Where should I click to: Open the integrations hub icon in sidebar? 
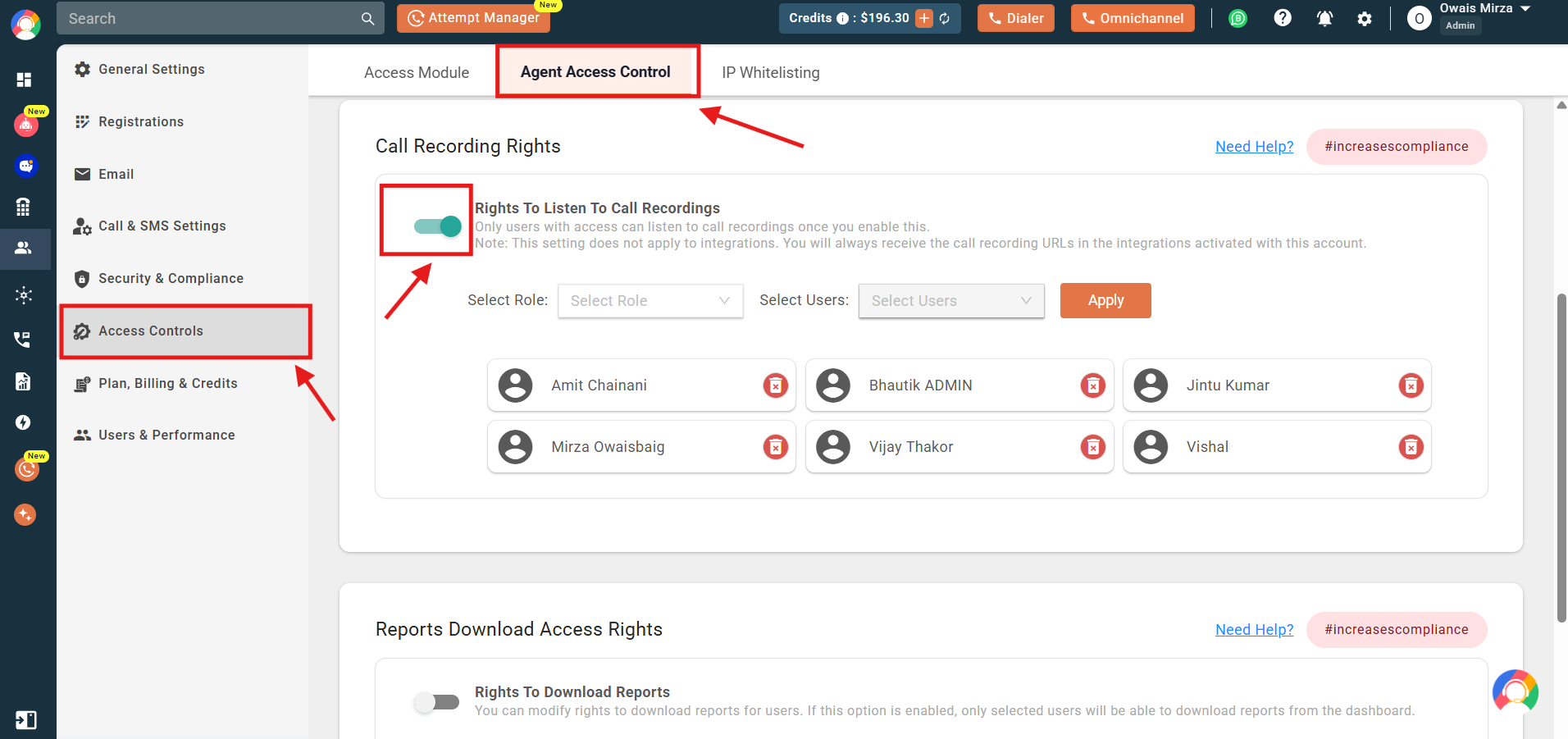pyautogui.click(x=24, y=295)
